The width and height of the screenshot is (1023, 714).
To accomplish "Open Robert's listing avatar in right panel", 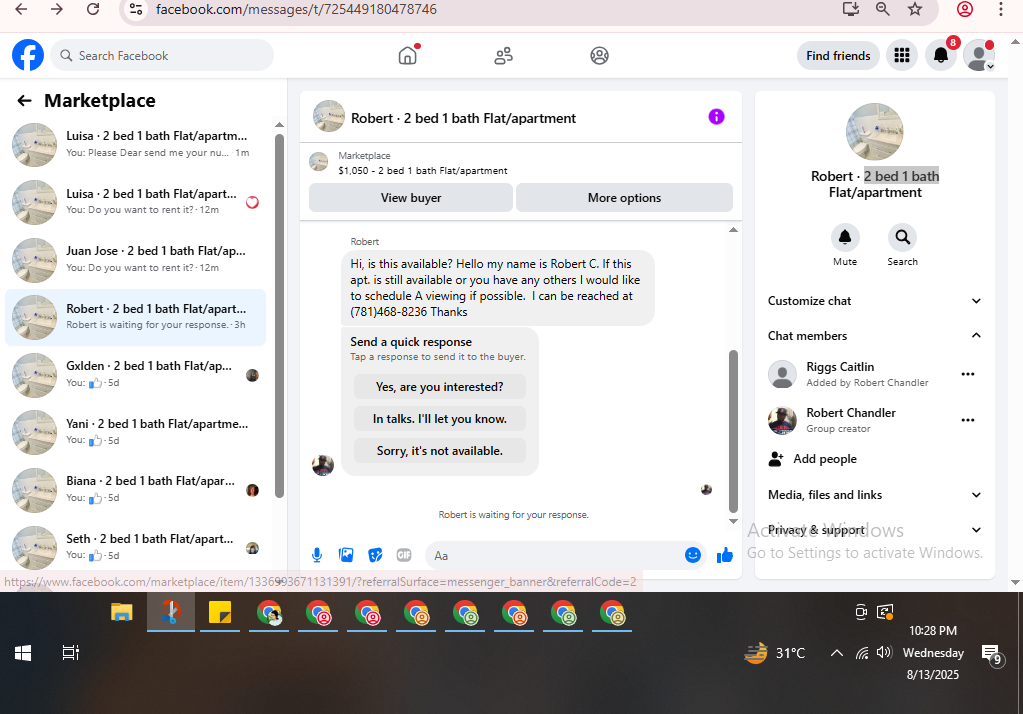I will pyautogui.click(x=874, y=132).
